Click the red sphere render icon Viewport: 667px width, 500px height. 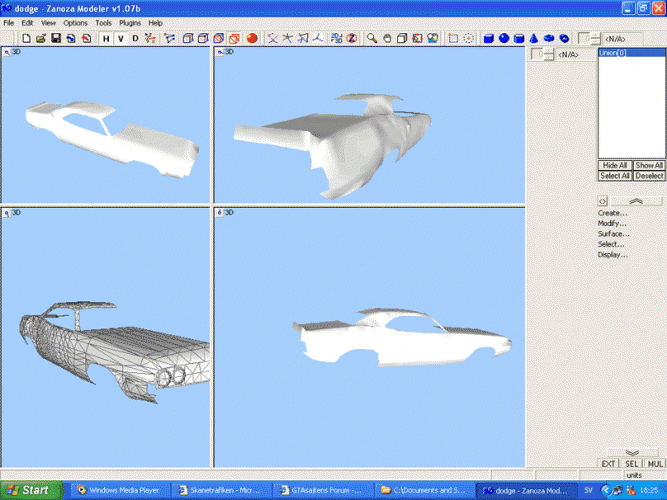click(252, 38)
